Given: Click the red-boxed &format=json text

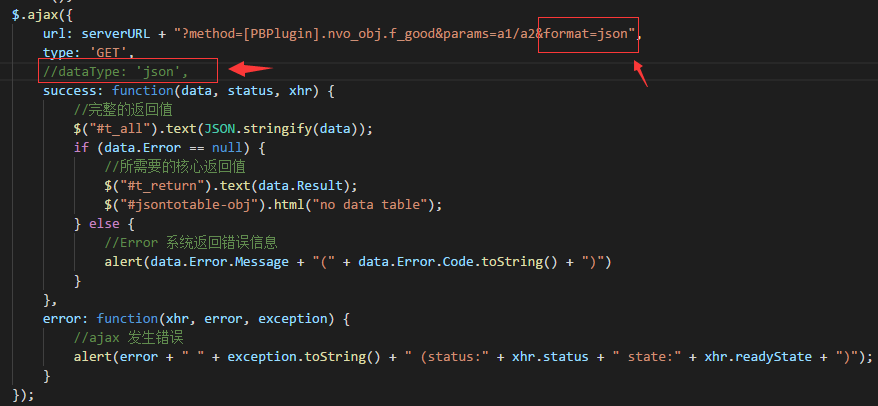Looking at the screenshot, I should pyautogui.click(x=587, y=34).
